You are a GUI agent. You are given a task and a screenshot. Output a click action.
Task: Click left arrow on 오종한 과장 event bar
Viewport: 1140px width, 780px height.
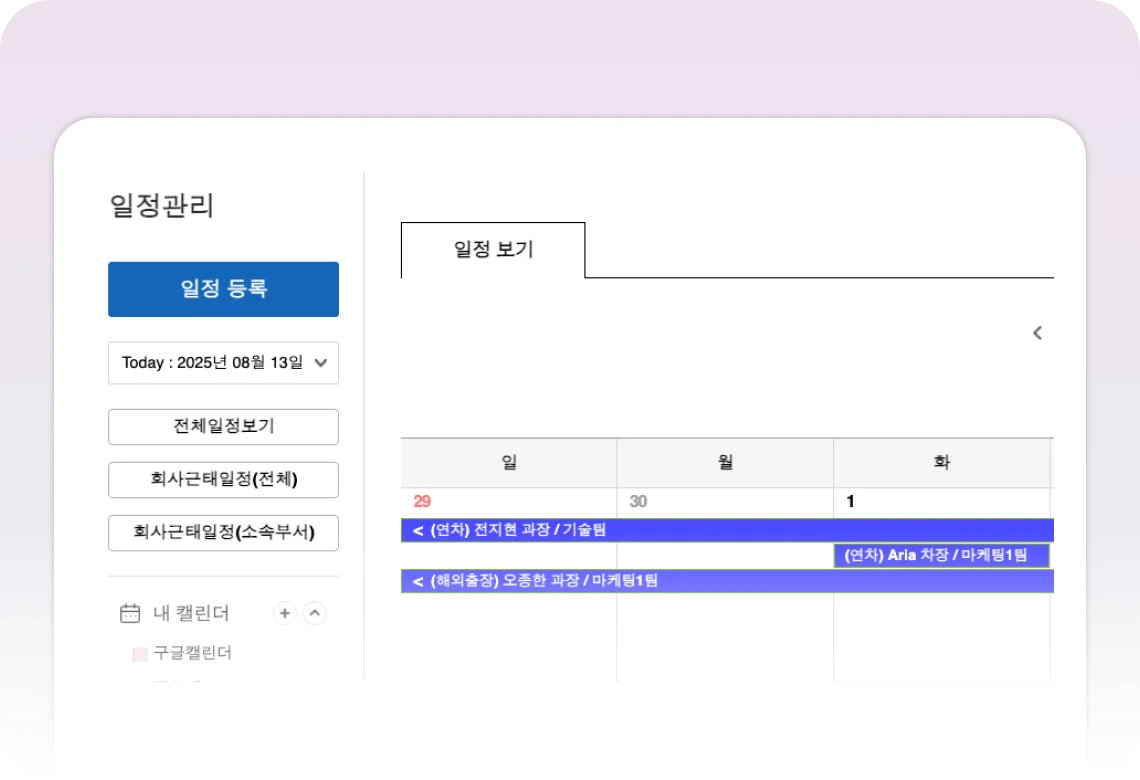[x=417, y=581]
